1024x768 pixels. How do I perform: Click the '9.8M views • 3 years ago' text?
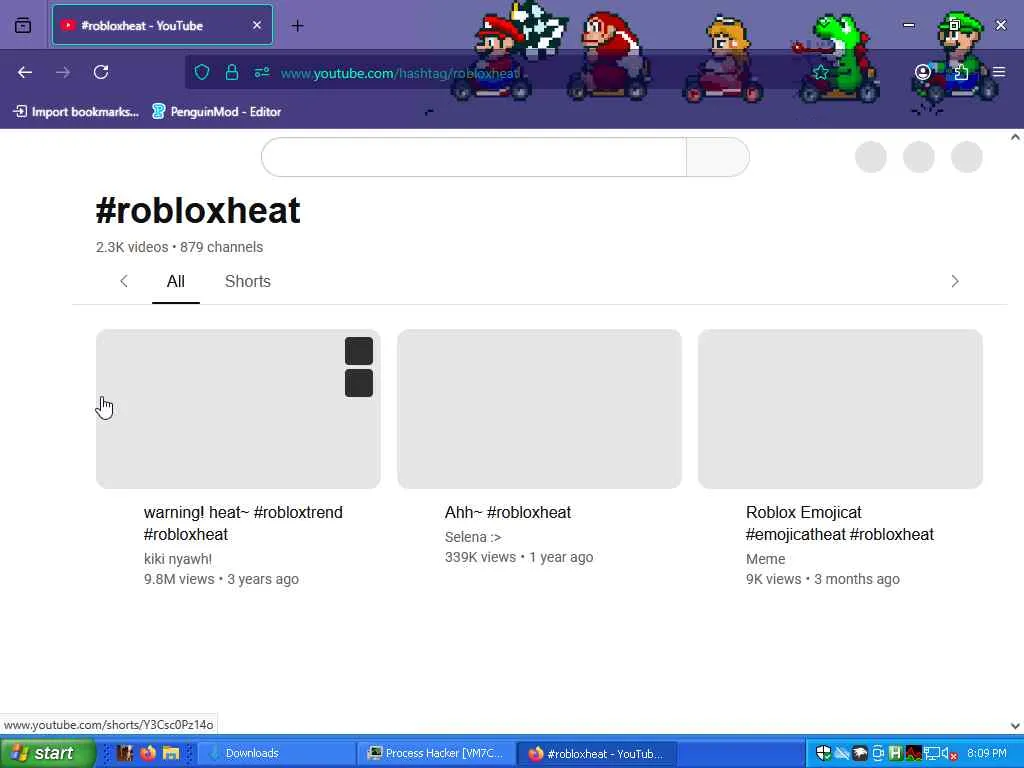tap(221, 579)
